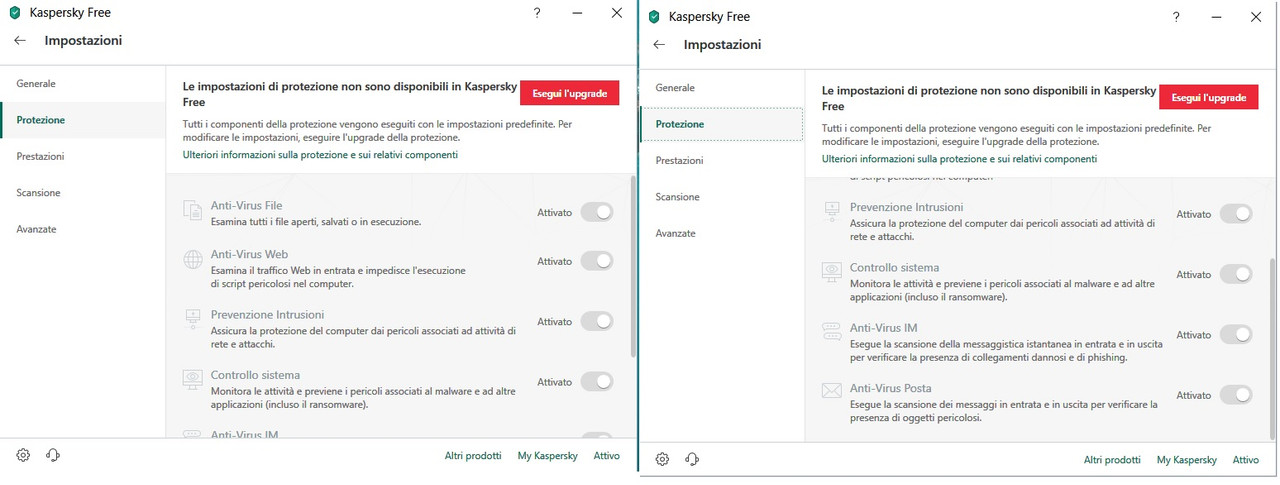Select Scansione tab in right window
This screenshot has height=485, width=1280.
(721, 196)
